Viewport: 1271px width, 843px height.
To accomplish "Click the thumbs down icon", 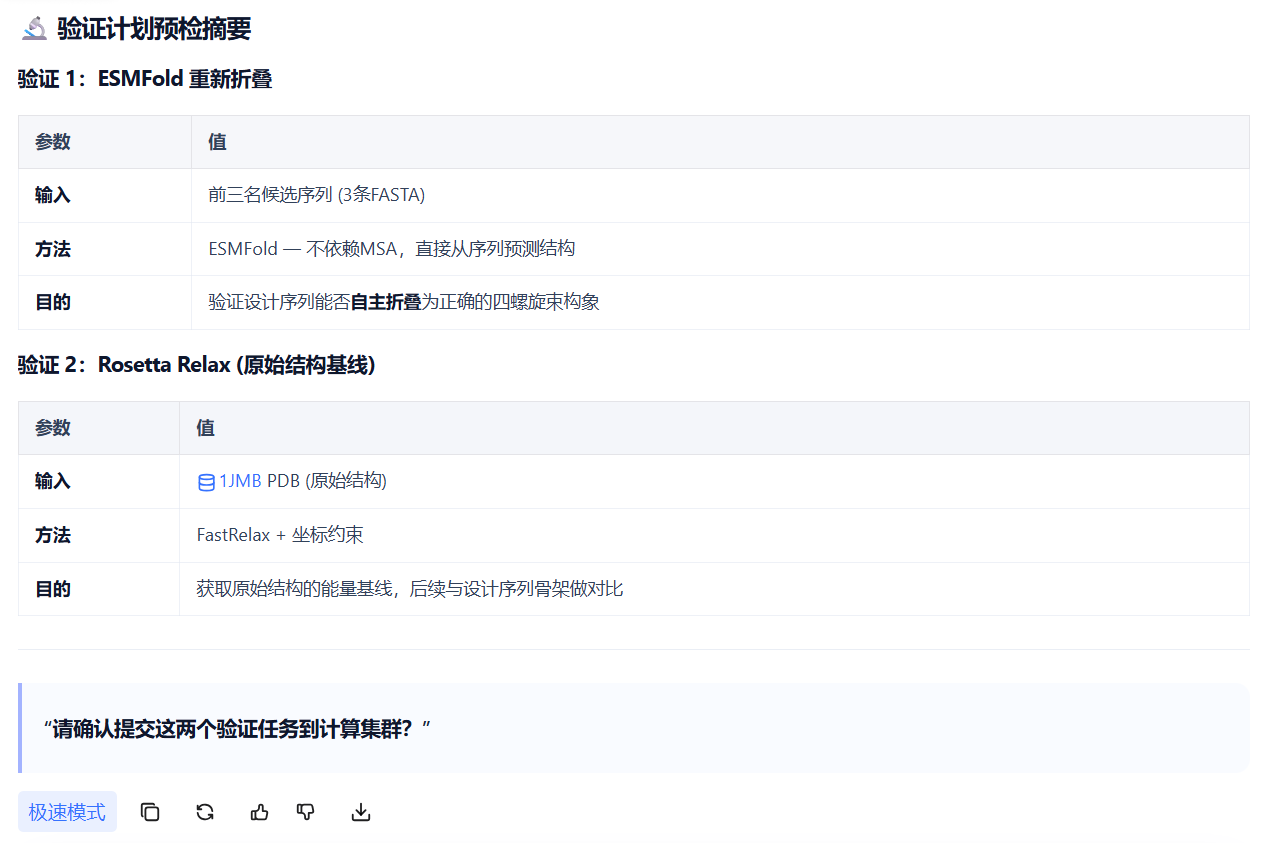I will [x=306, y=812].
